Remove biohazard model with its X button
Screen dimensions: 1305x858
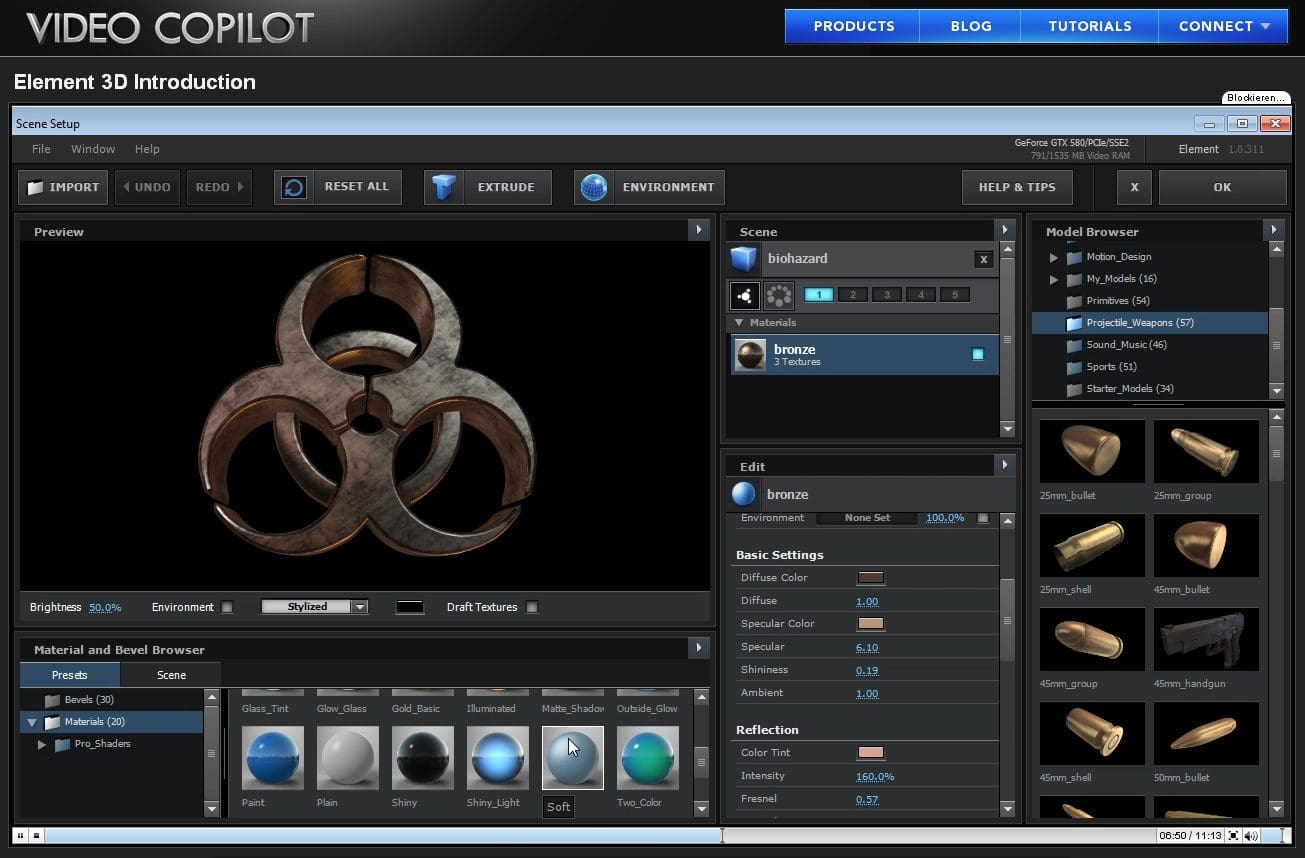click(984, 259)
